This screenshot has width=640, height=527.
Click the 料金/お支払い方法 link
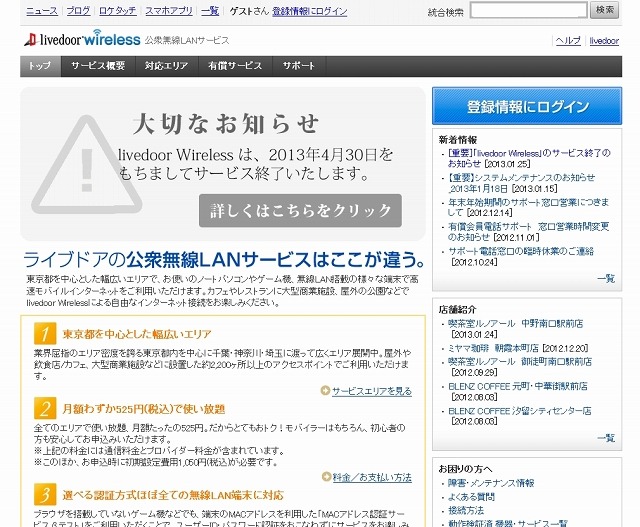click(372, 477)
